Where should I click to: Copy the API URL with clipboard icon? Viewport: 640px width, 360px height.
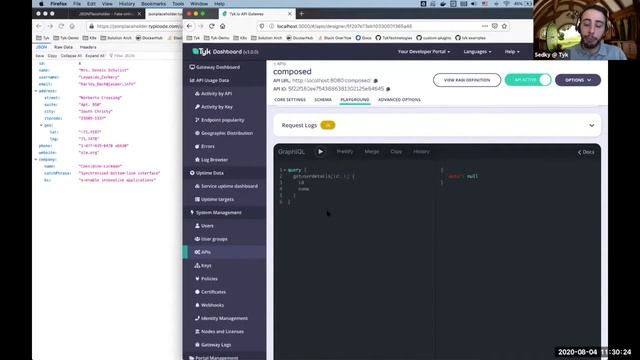click(376, 81)
